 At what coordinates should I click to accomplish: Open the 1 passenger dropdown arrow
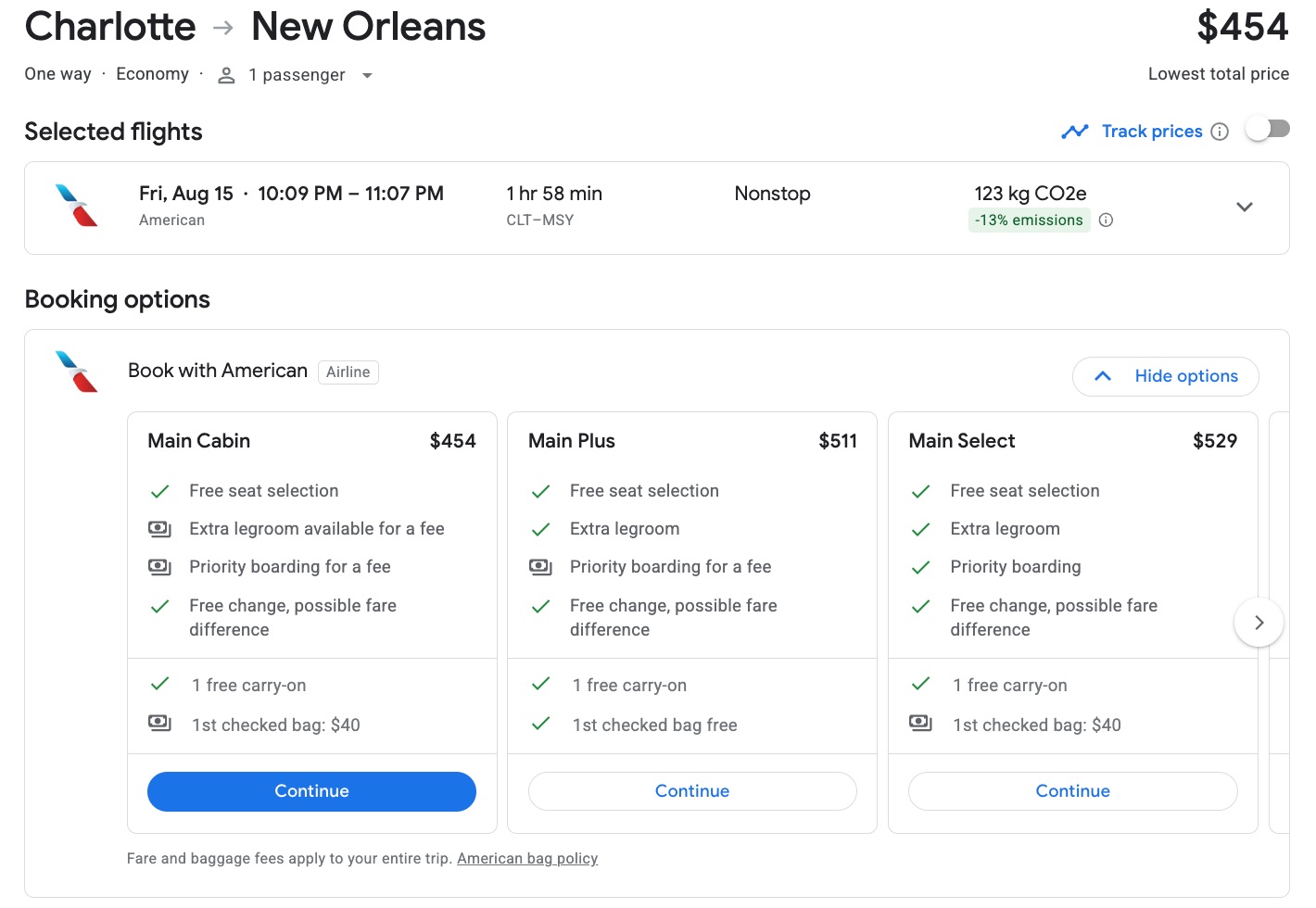[x=367, y=75]
